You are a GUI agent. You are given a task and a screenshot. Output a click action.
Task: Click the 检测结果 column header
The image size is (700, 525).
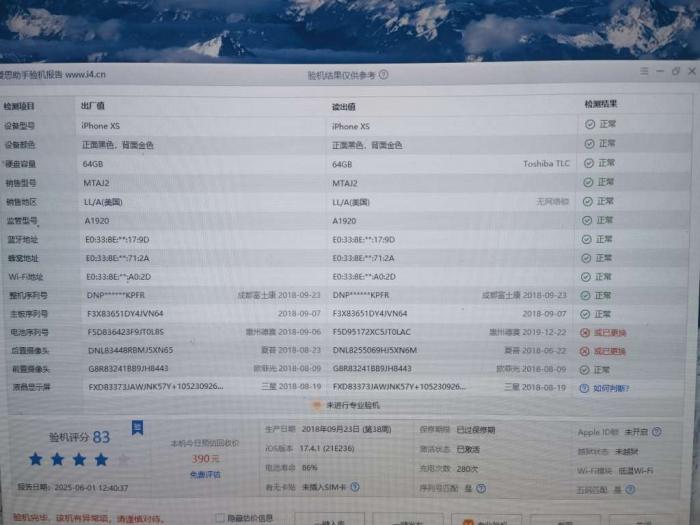(x=600, y=104)
